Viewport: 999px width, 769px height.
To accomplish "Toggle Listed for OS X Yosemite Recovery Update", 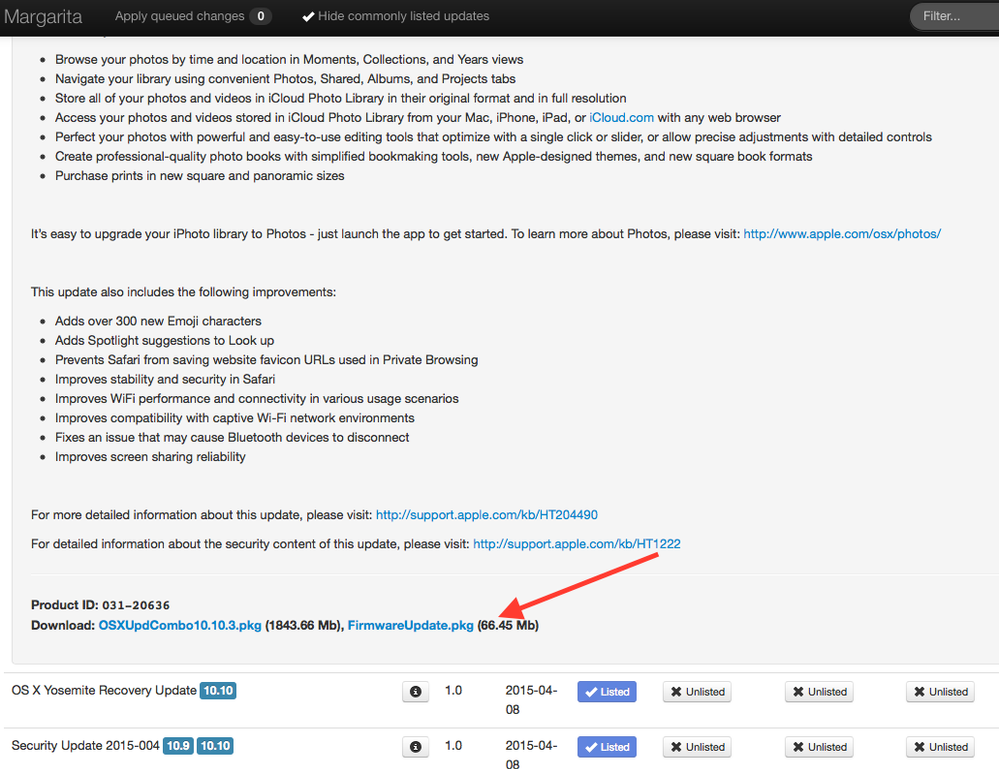I will [607, 692].
